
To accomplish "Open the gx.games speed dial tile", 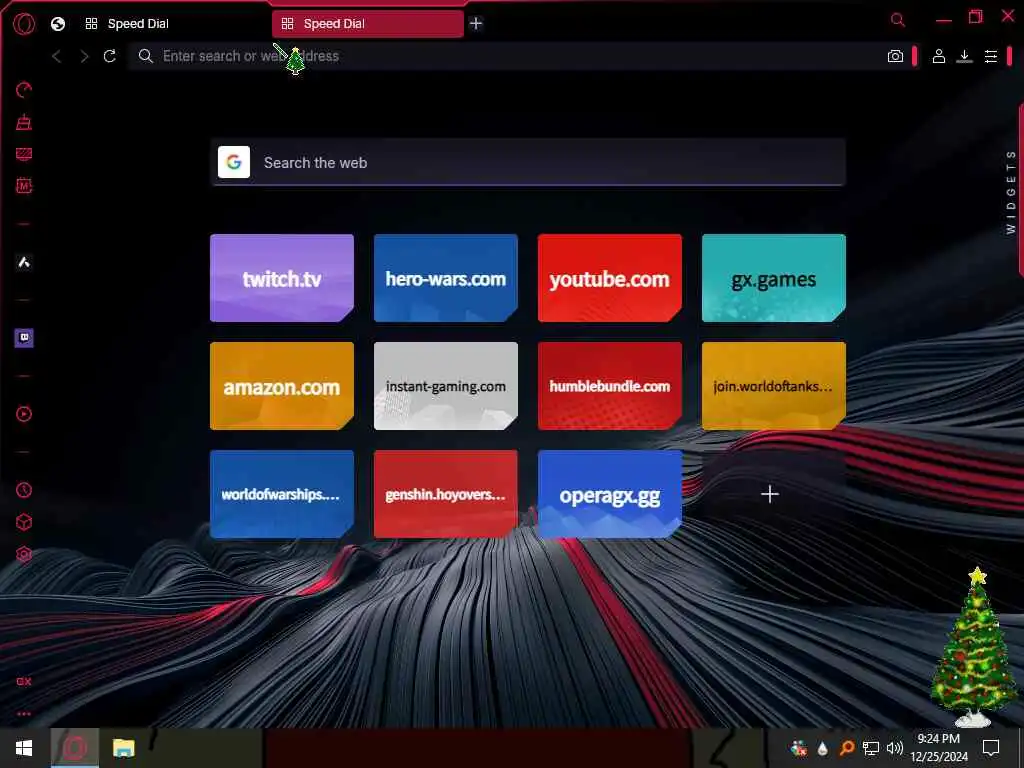I will [x=773, y=278].
